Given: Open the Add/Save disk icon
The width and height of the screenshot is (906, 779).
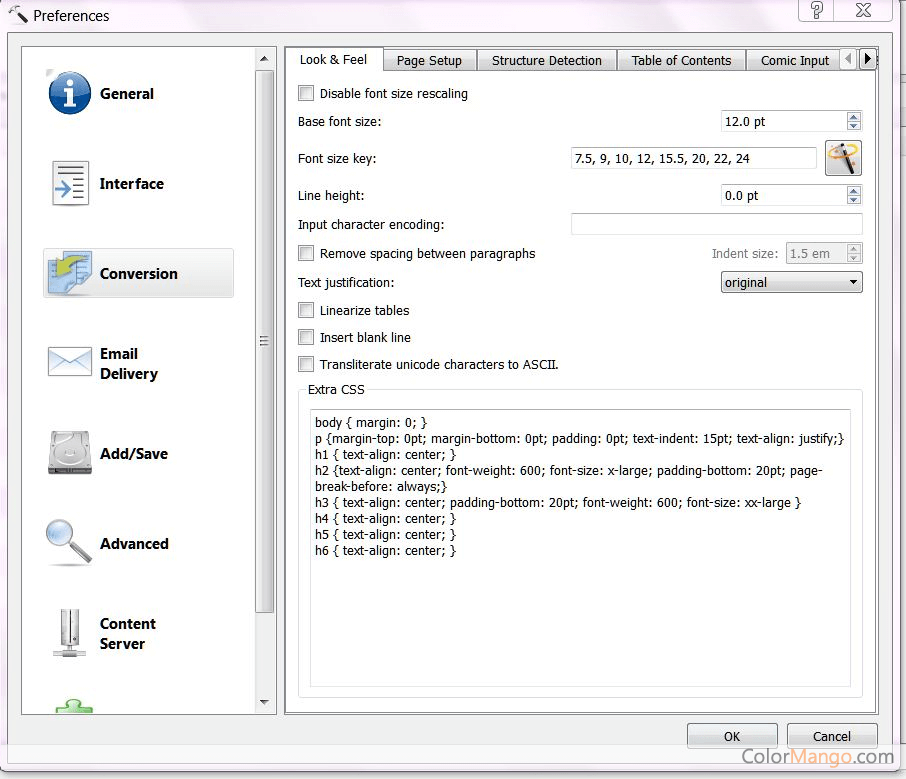Looking at the screenshot, I should click(70, 453).
